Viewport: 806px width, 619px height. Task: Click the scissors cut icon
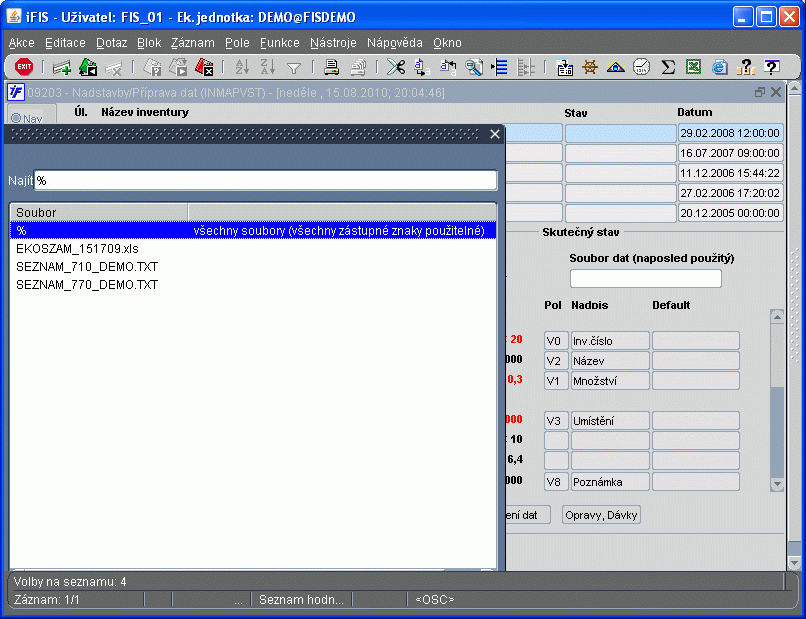[x=396, y=67]
